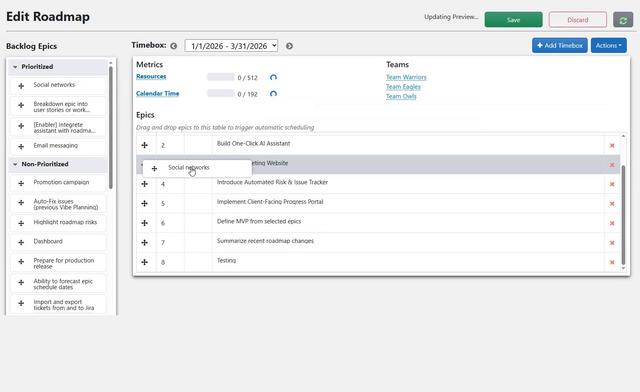The width and height of the screenshot is (640, 392).
Task: Remove the highlighted Website epic row
Action: click(612, 165)
